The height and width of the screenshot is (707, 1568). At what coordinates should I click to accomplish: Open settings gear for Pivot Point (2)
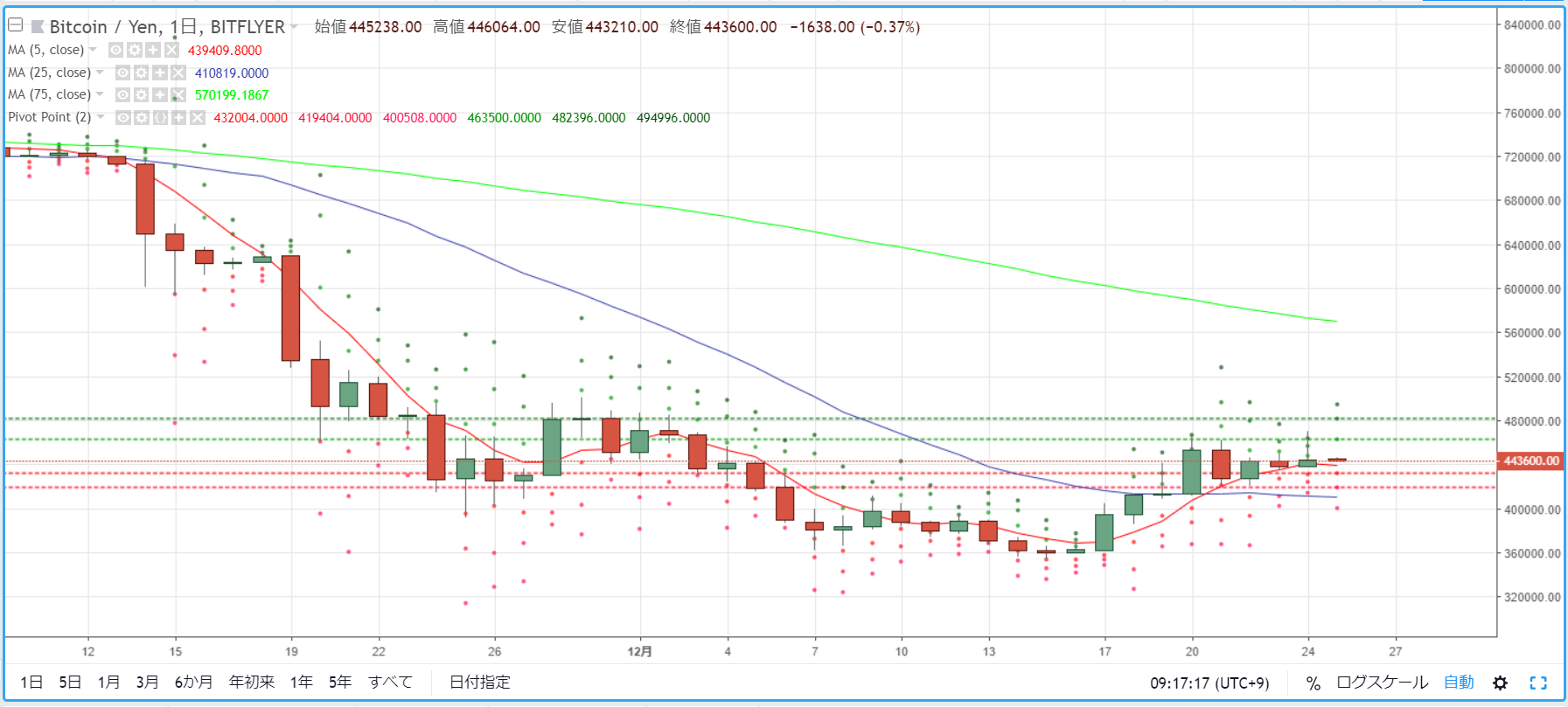pyautogui.click(x=142, y=117)
